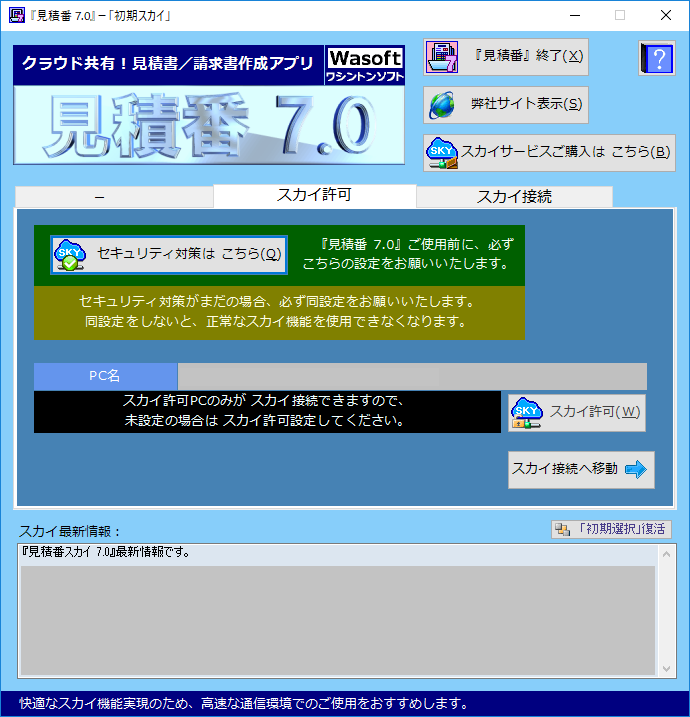690x717 pixels.
Task: Minimize the 見積番 window
Action: click(x=575, y=16)
